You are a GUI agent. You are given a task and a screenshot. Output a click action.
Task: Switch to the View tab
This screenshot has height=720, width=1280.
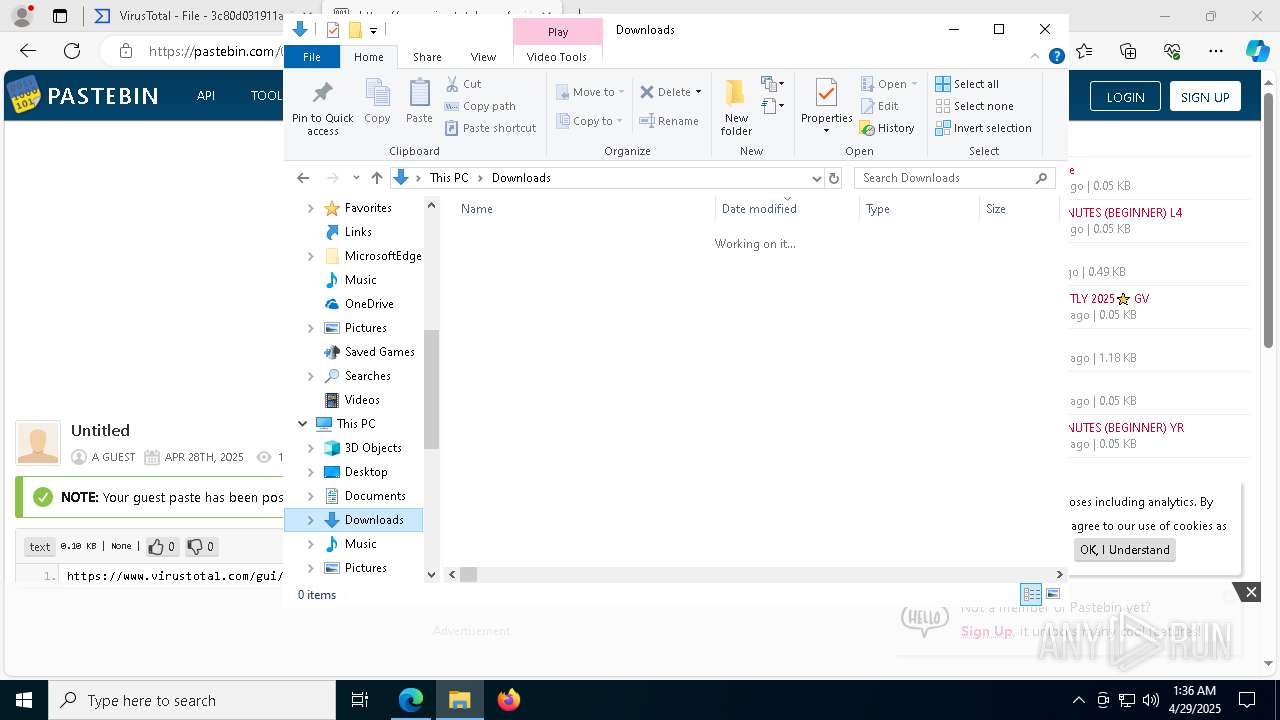point(483,57)
